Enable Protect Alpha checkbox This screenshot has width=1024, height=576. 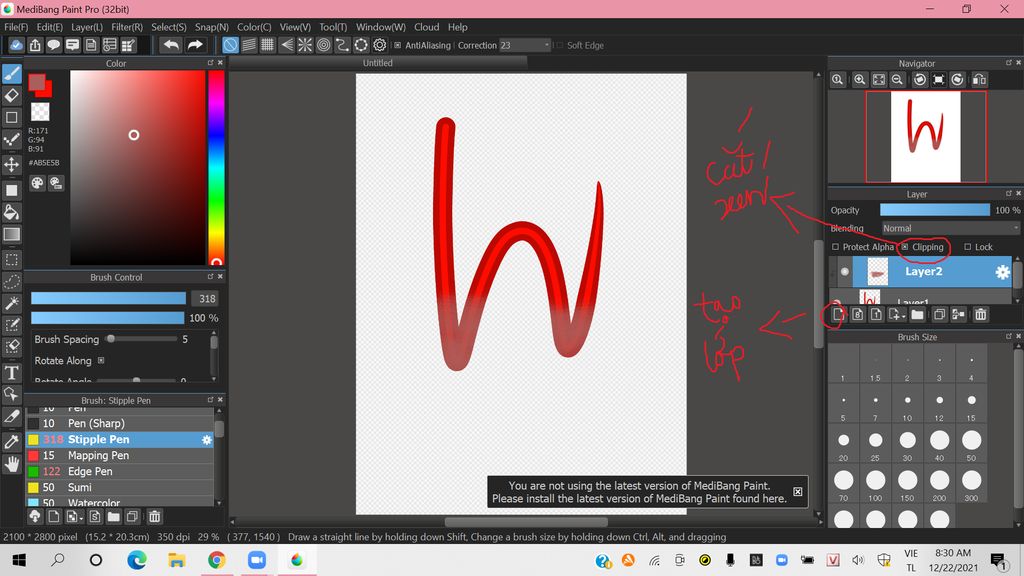tap(835, 247)
